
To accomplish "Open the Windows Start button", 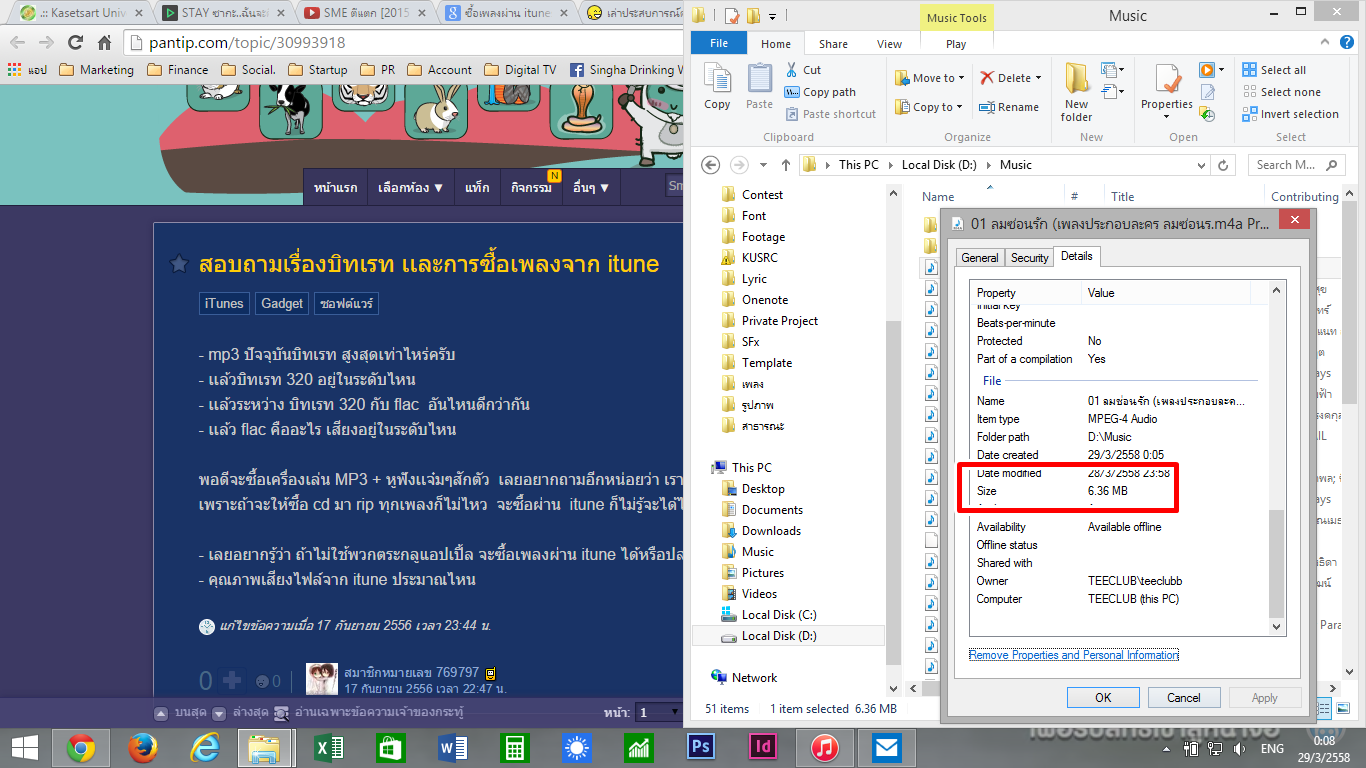I will [25, 747].
